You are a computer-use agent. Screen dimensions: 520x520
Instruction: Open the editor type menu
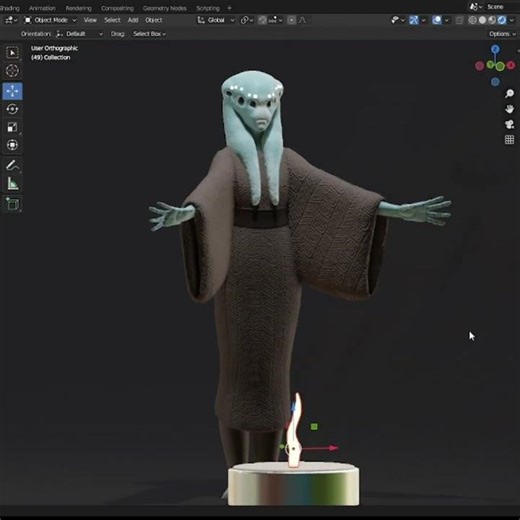(x=11, y=20)
